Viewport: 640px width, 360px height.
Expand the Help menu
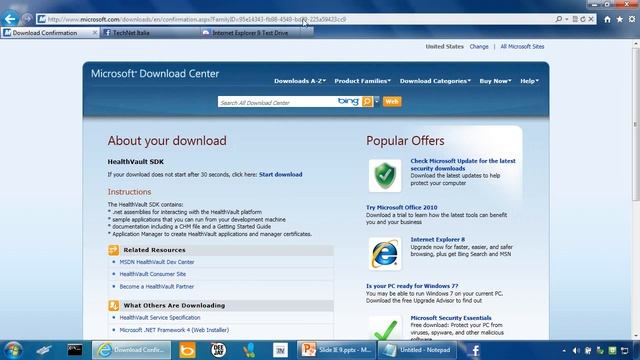click(529, 81)
